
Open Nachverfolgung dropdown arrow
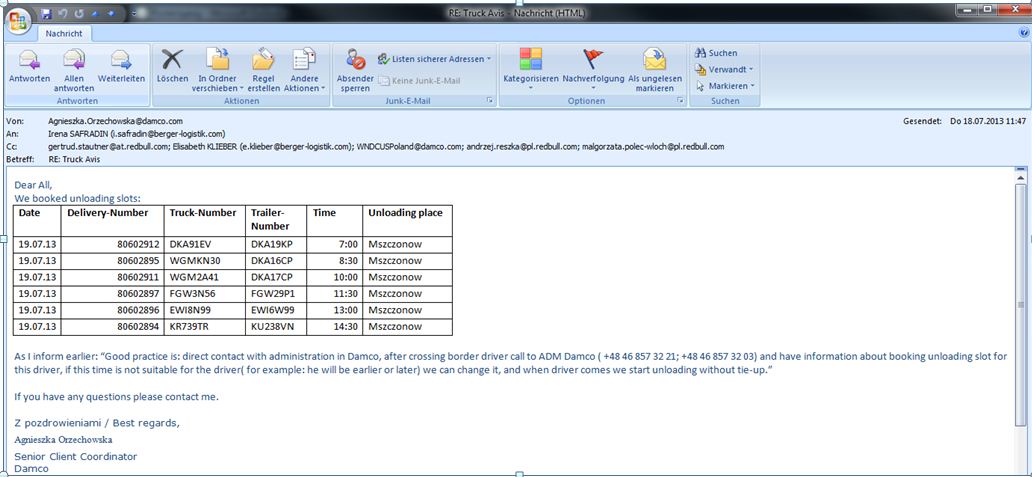593,88
